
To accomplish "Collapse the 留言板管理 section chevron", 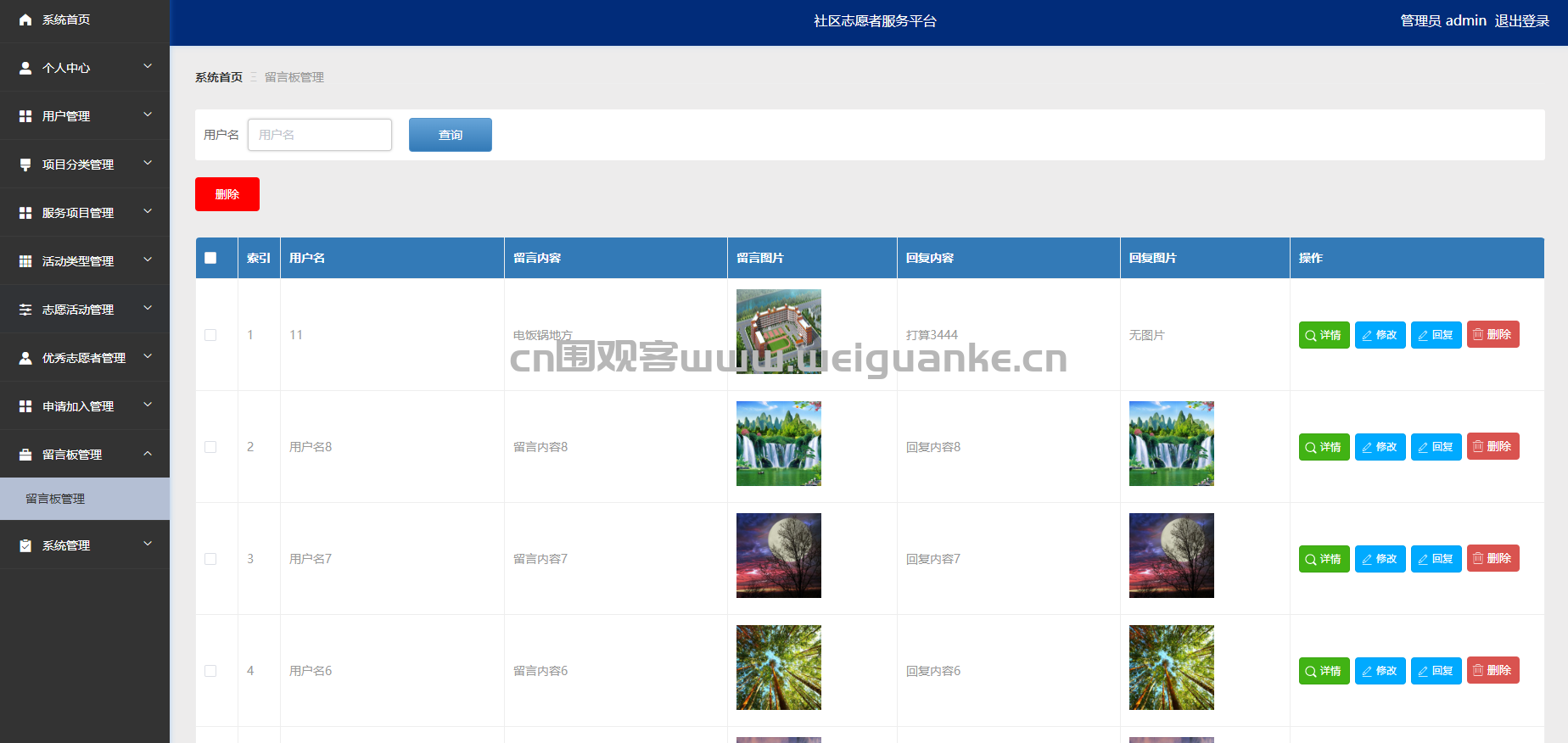I will [148, 454].
